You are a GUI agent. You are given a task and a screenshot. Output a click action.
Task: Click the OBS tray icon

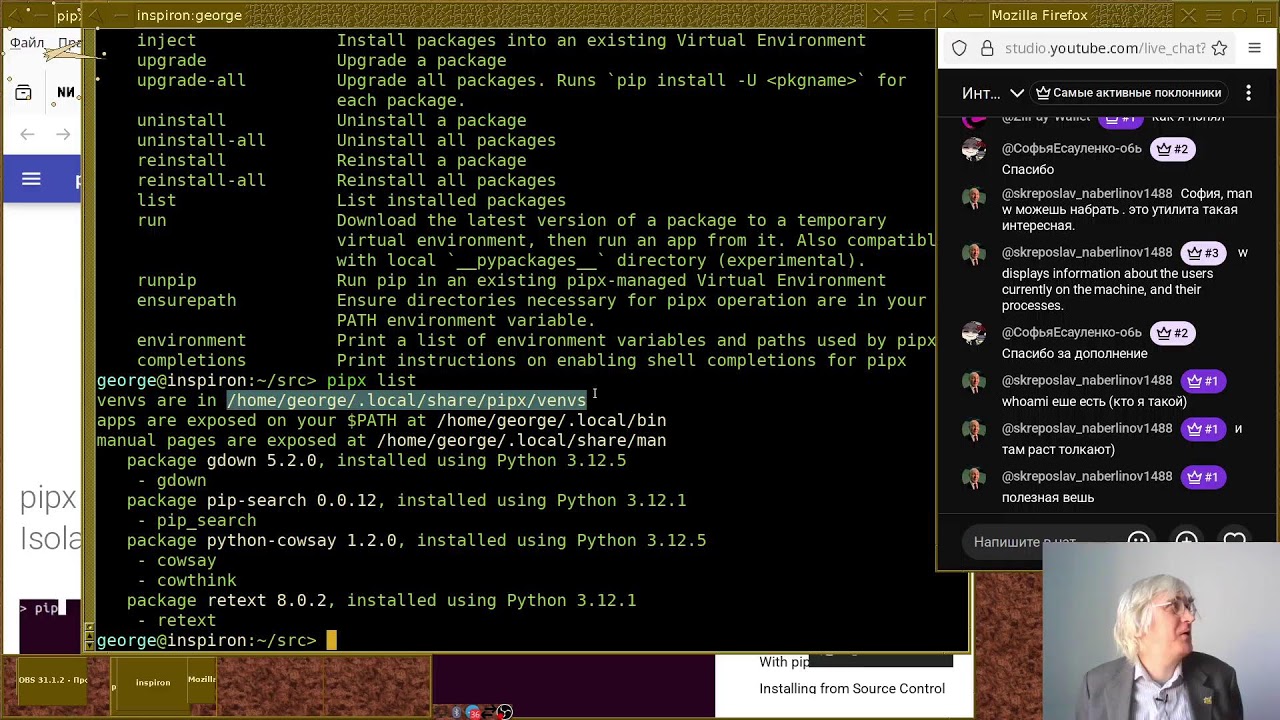pyautogui.click(x=505, y=712)
